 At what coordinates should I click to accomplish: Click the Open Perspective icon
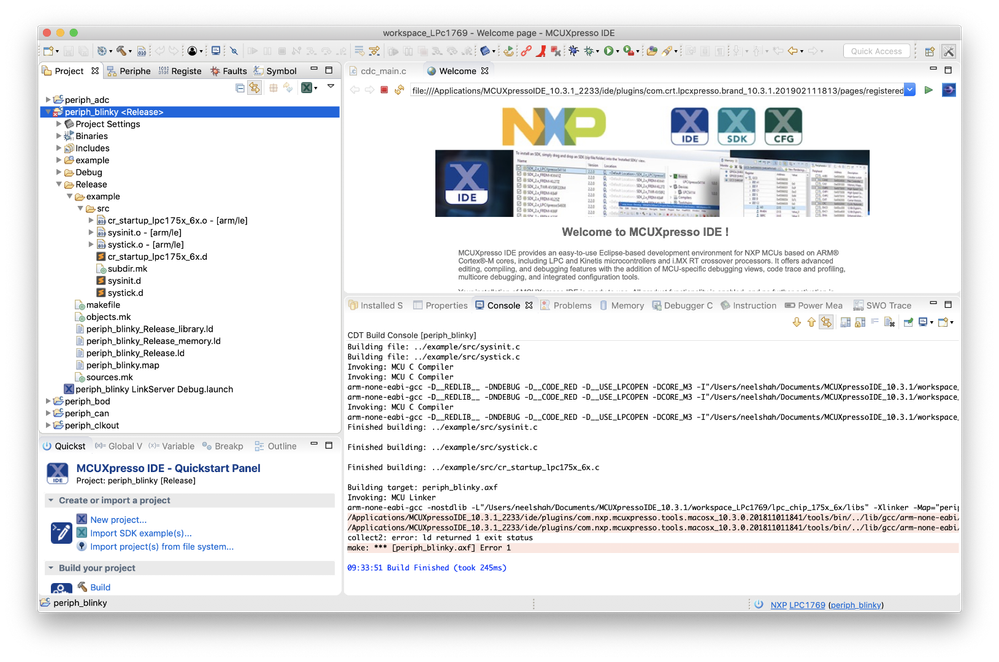click(x=930, y=52)
